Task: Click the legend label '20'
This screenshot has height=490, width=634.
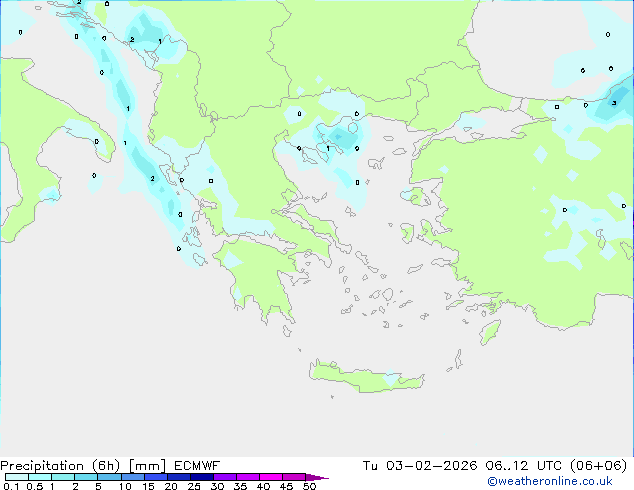Action: click(x=171, y=486)
